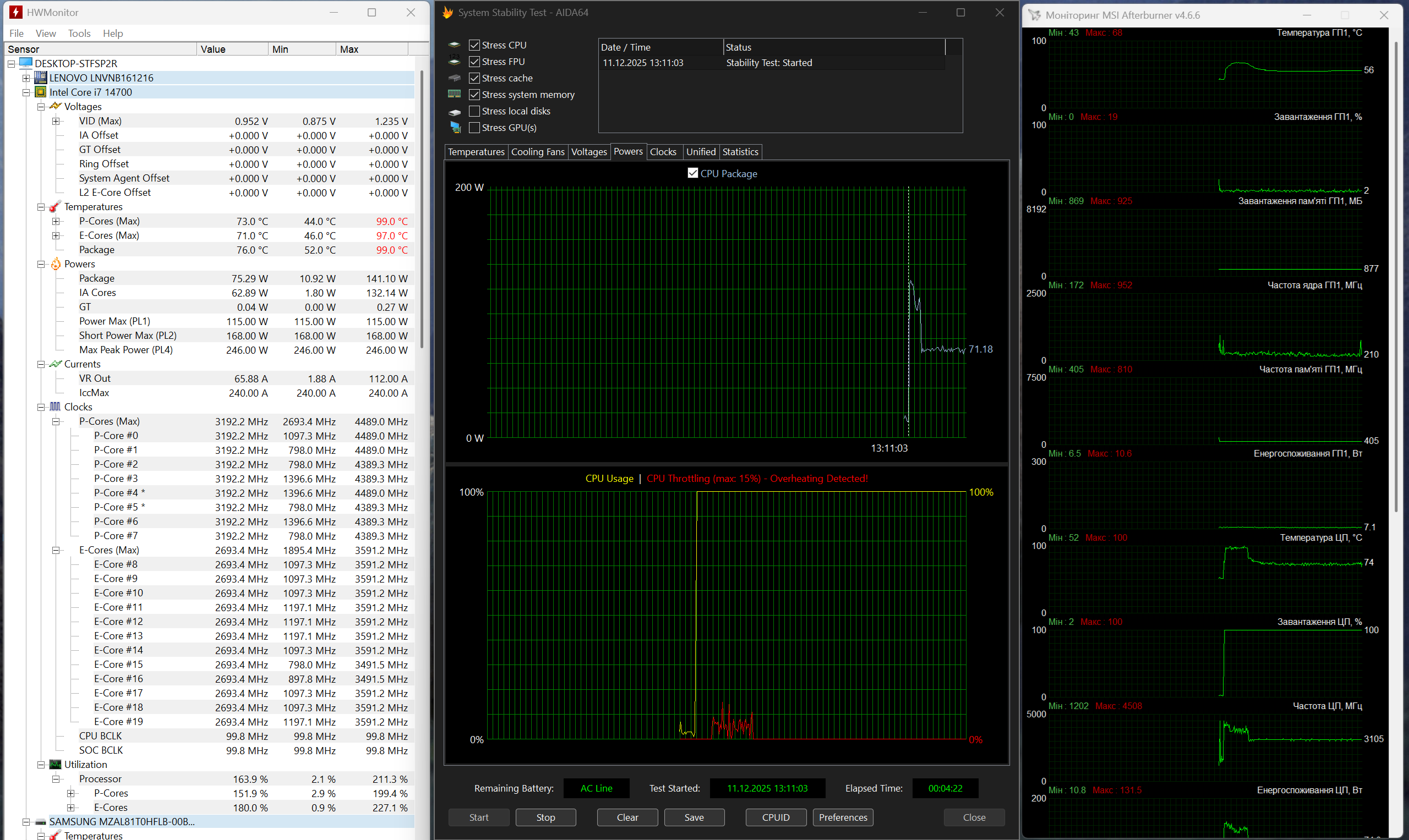Toggle CPU Package graph checkbox
The width and height of the screenshot is (1409, 840).
point(692,173)
